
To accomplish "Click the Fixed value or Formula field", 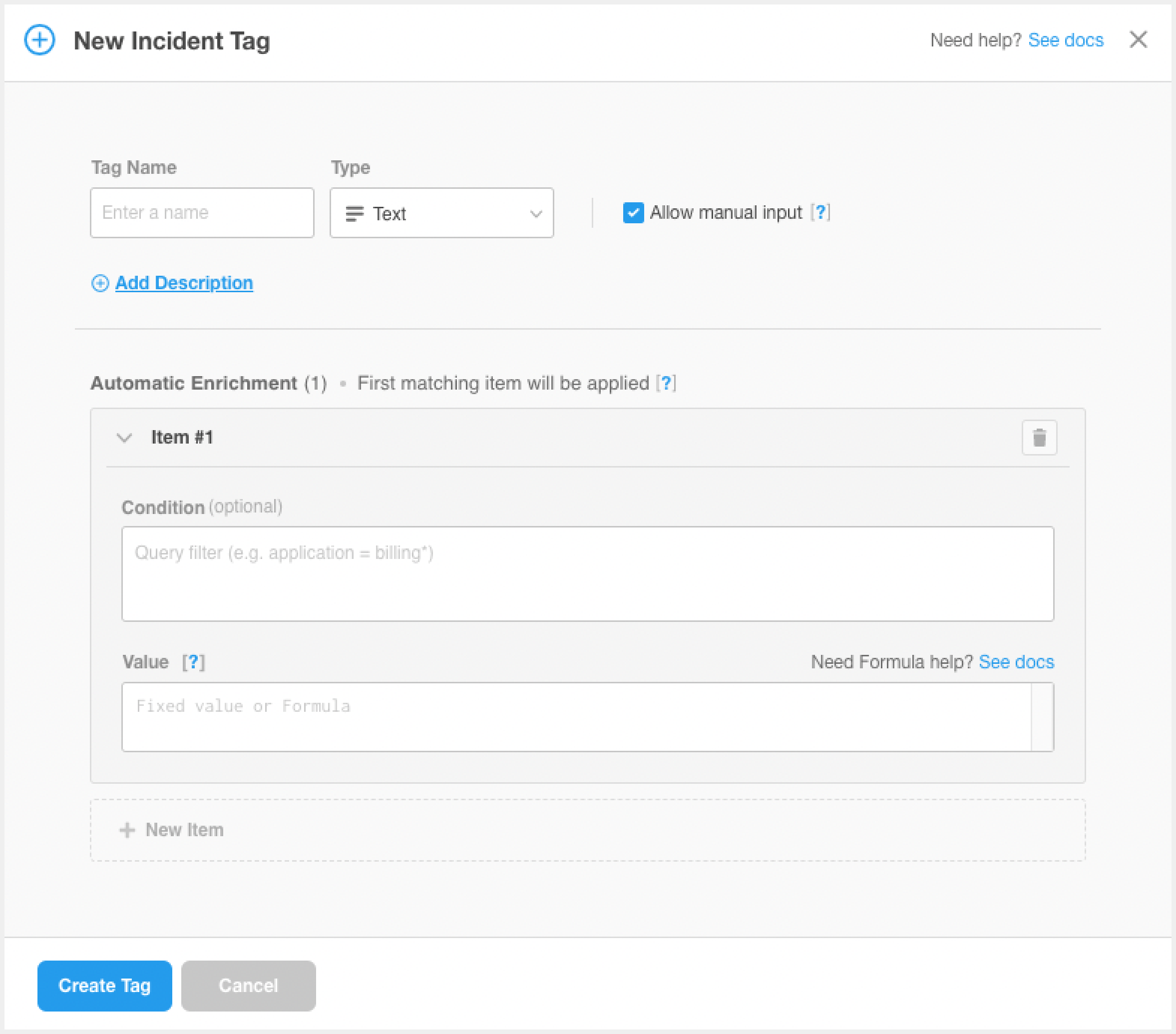I will tap(575, 716).
